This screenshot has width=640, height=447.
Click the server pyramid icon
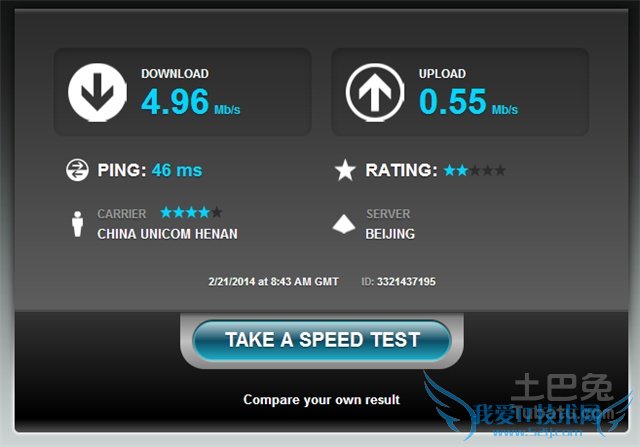(x=344, y=224)
